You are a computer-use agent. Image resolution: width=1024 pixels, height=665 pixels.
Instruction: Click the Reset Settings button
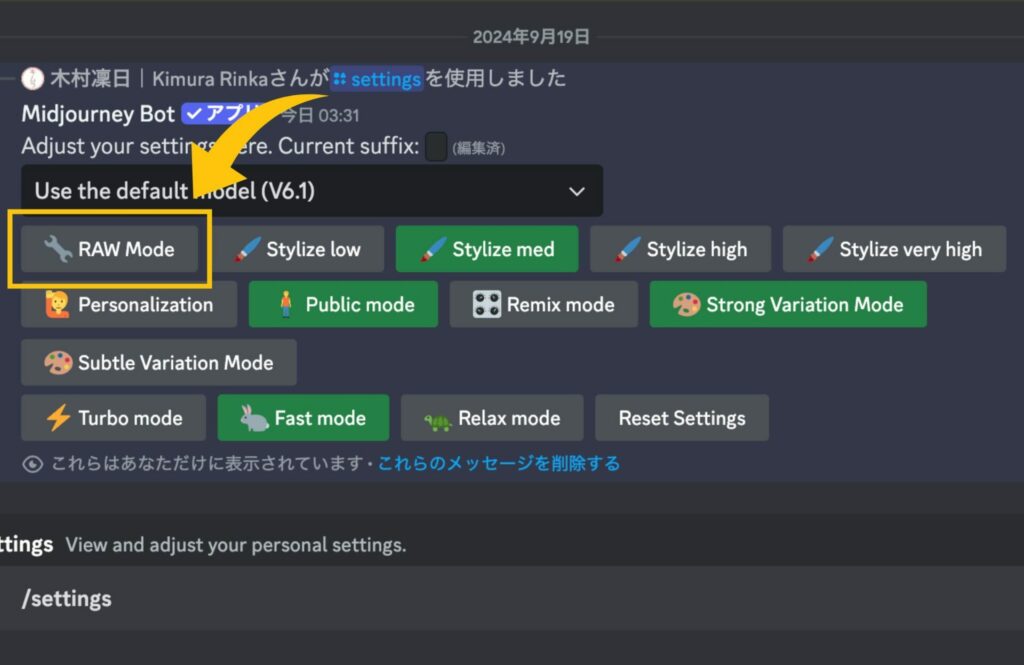[681, 418]
